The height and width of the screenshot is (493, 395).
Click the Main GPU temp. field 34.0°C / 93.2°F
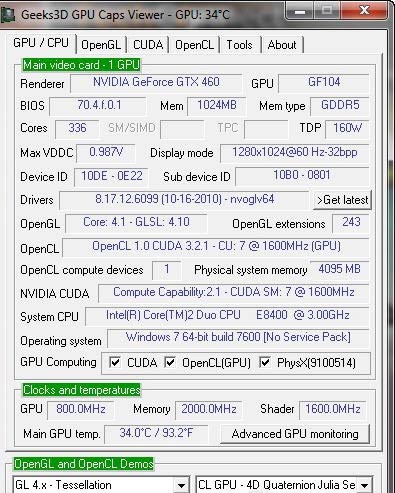click(156, 434)
